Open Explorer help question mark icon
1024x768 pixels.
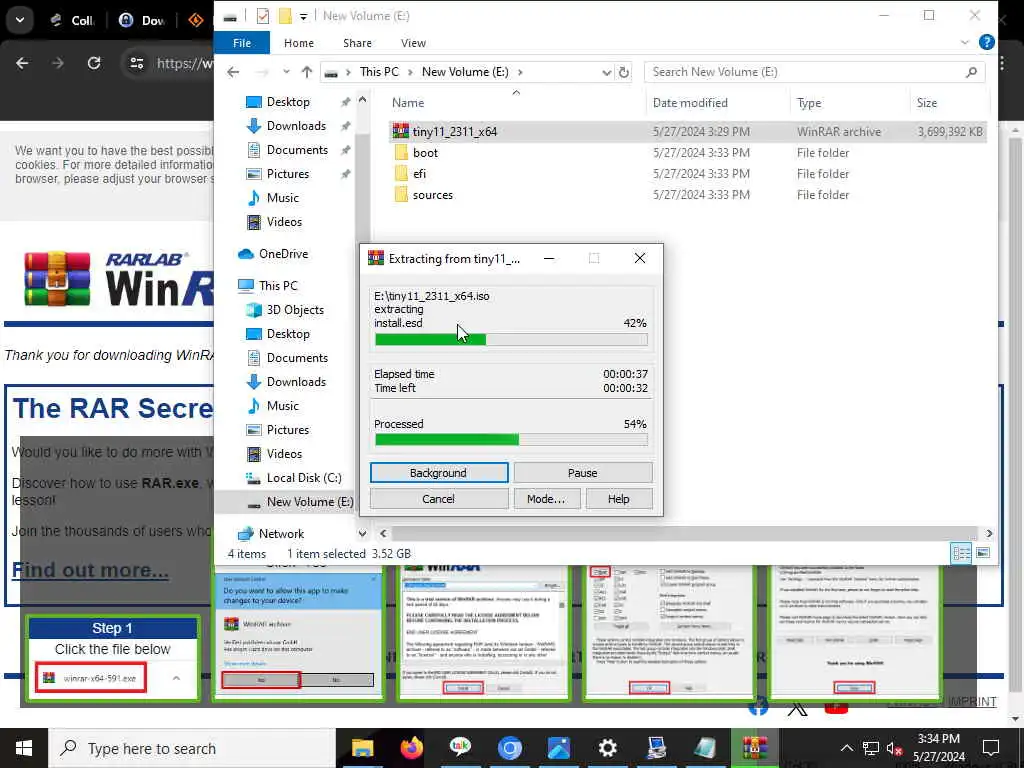[987, 42]
